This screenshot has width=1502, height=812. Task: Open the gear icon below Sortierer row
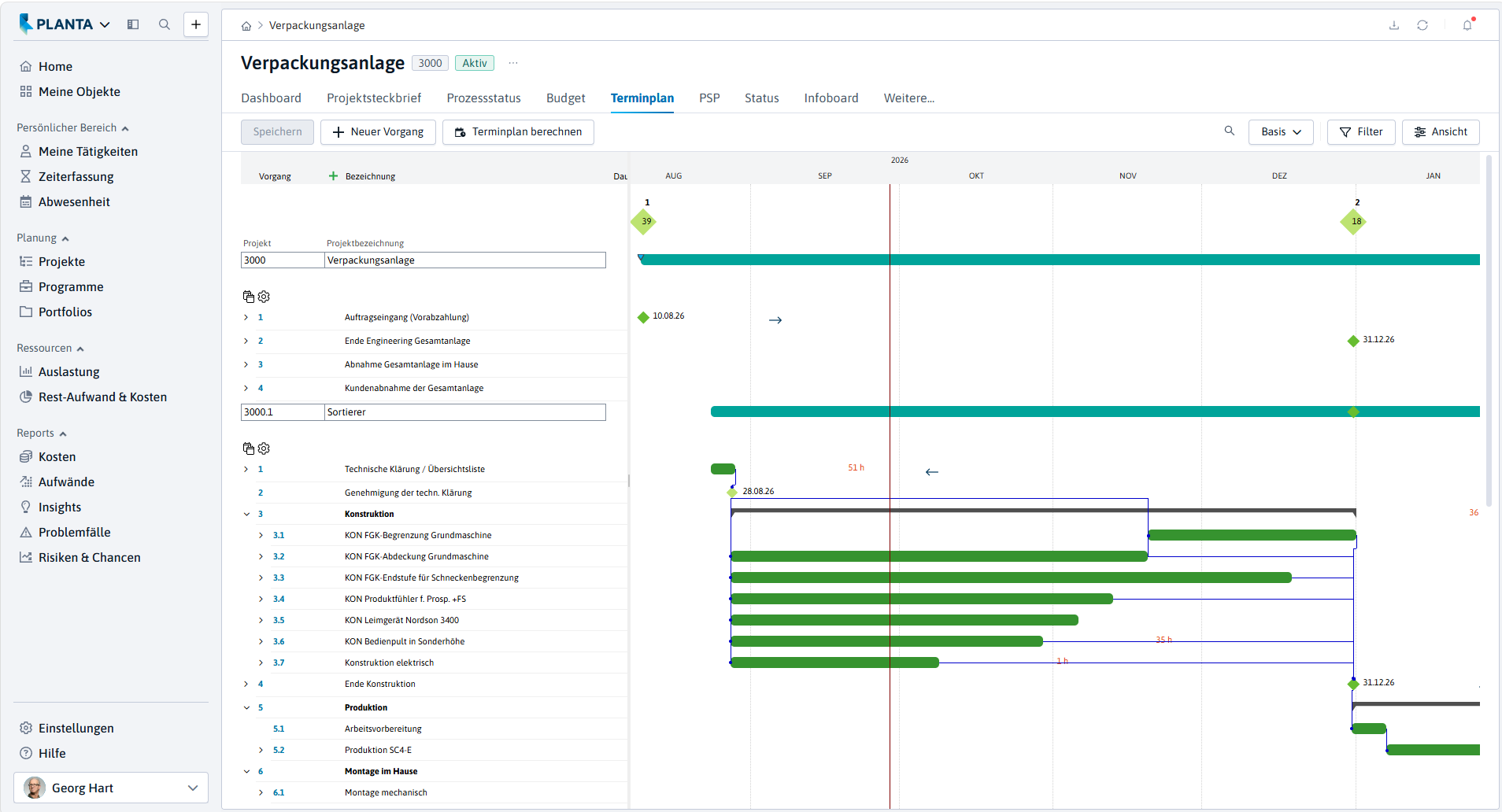coord(264,448)
